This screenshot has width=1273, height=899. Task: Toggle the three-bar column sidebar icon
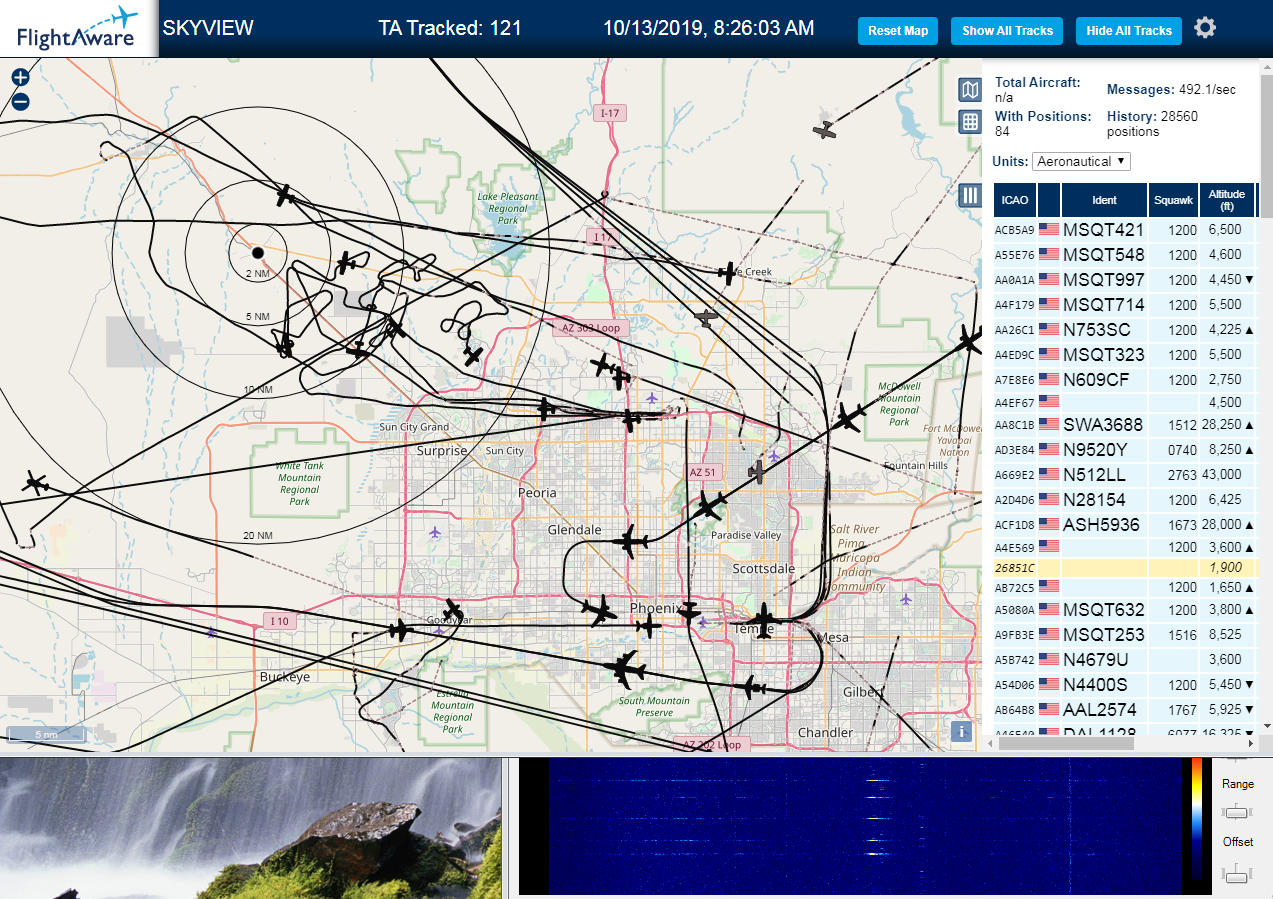(969, 195)
